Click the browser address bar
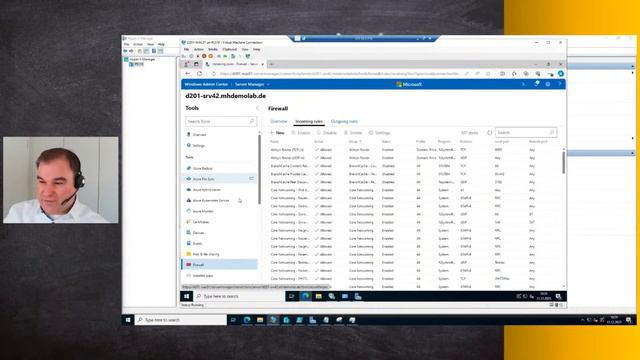Viewport: 640px width, 360px height. click(340, 74)
